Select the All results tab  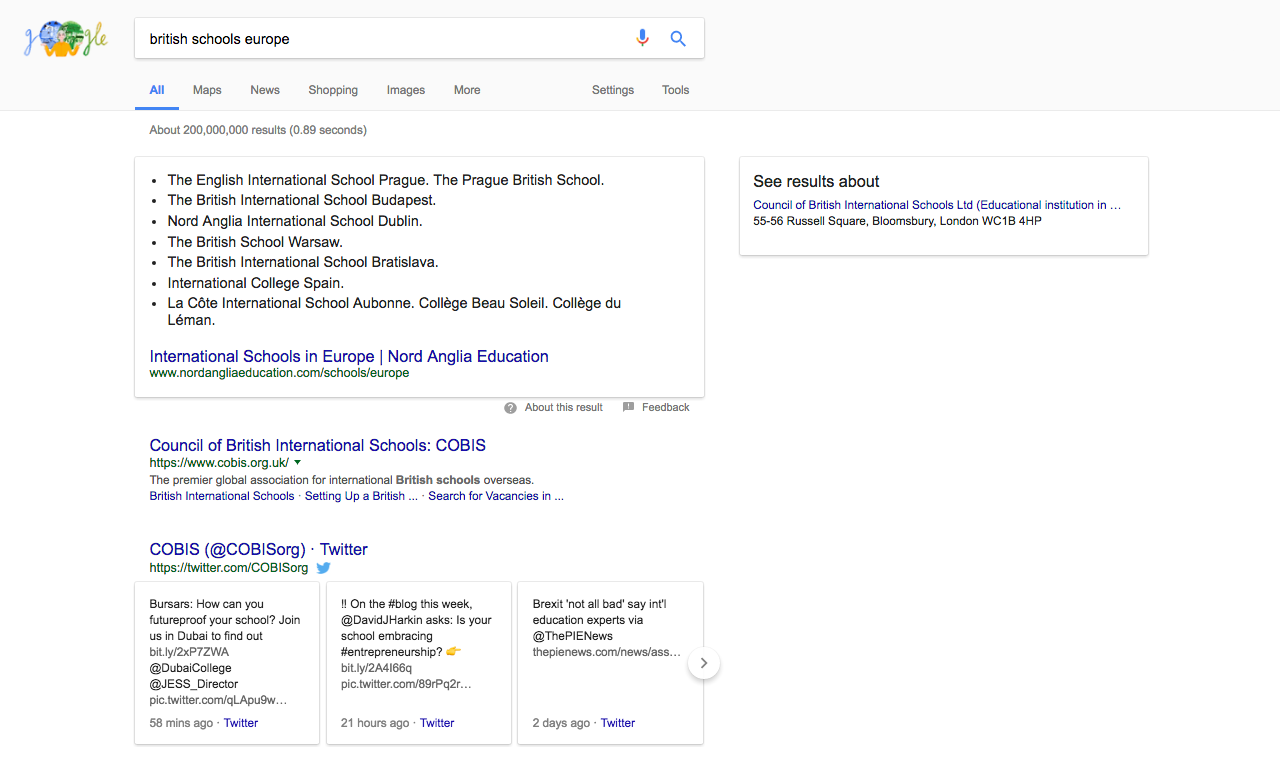pyautogui.click(x=157, y=90)
